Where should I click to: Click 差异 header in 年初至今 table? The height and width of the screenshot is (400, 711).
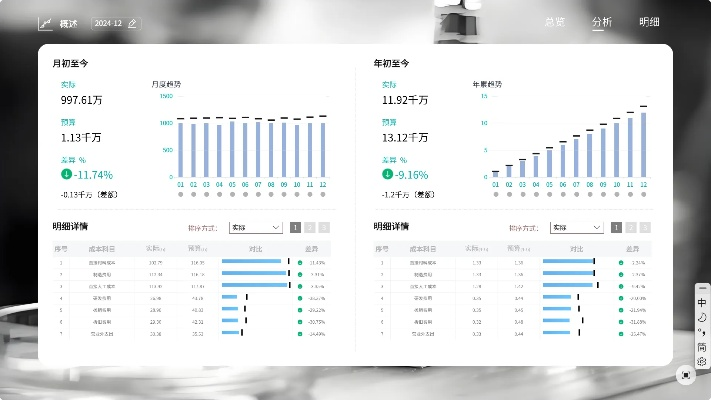(633, 249)
